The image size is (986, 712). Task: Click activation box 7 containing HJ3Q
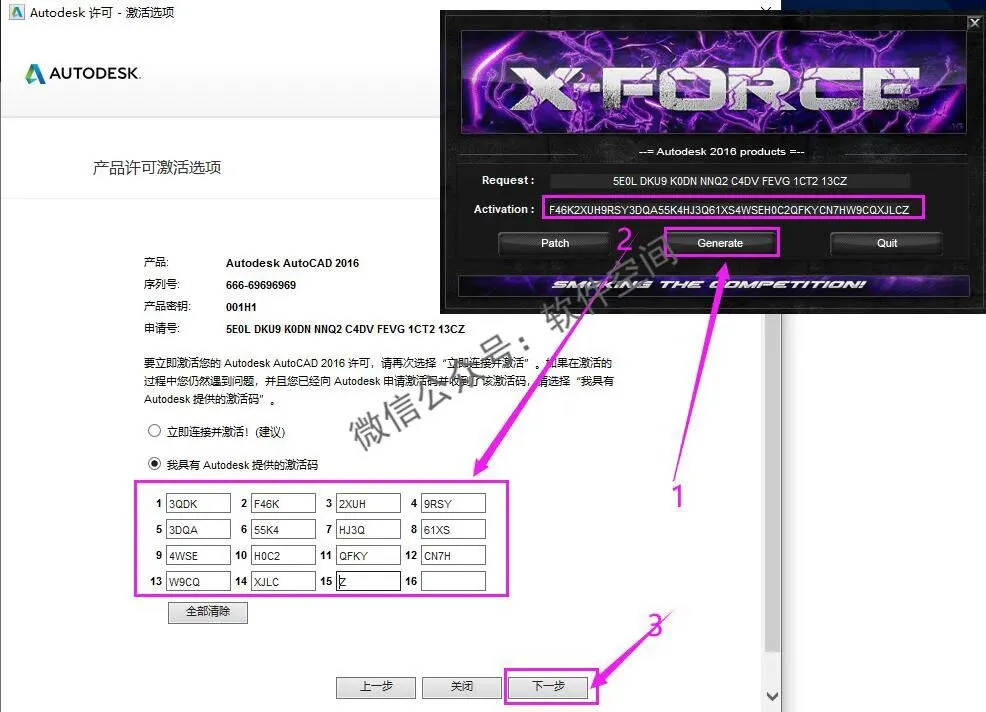point(368,529)
